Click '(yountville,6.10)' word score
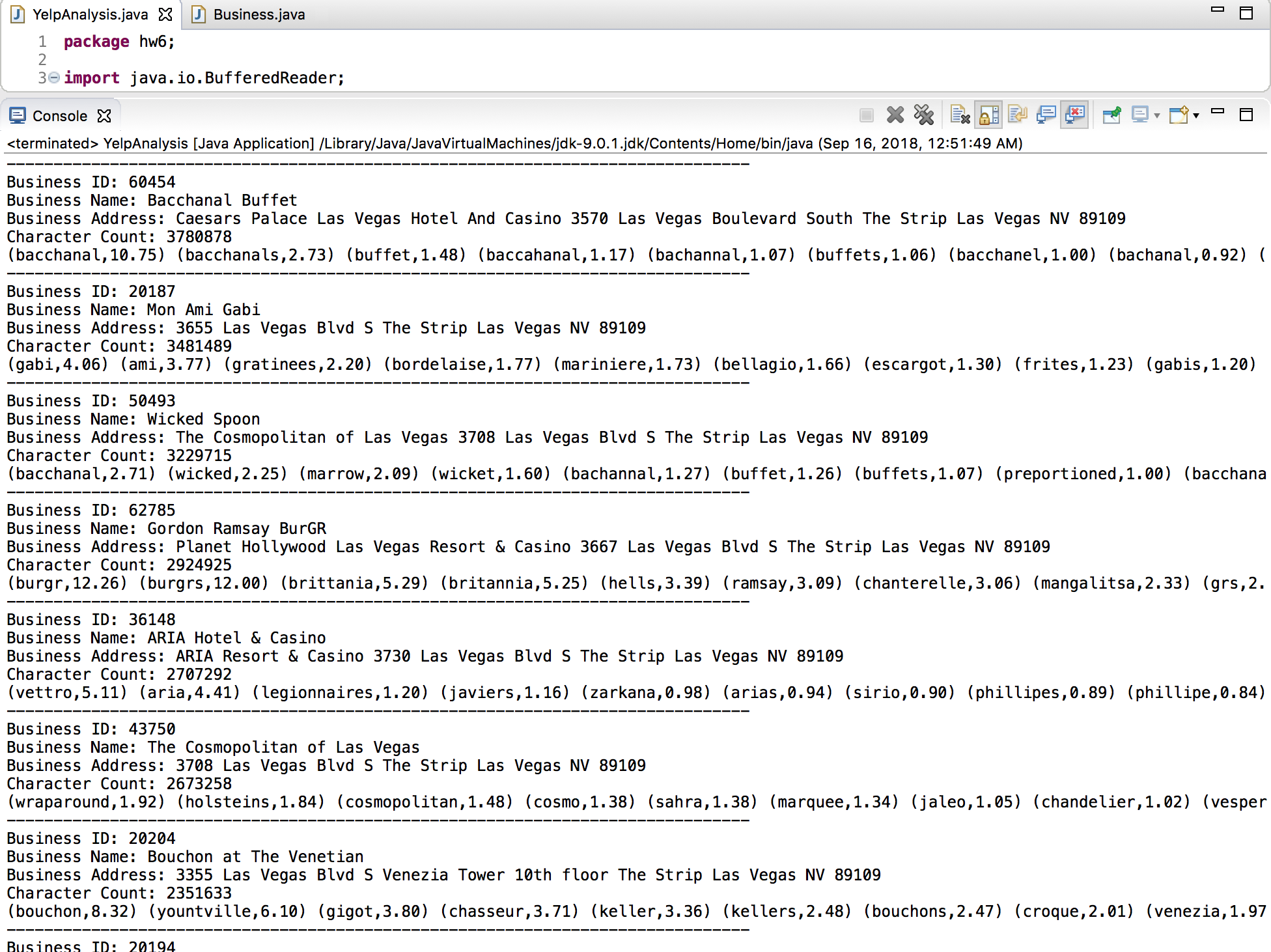This screenshot has width=1271, height=952. (x=227, y=911)
